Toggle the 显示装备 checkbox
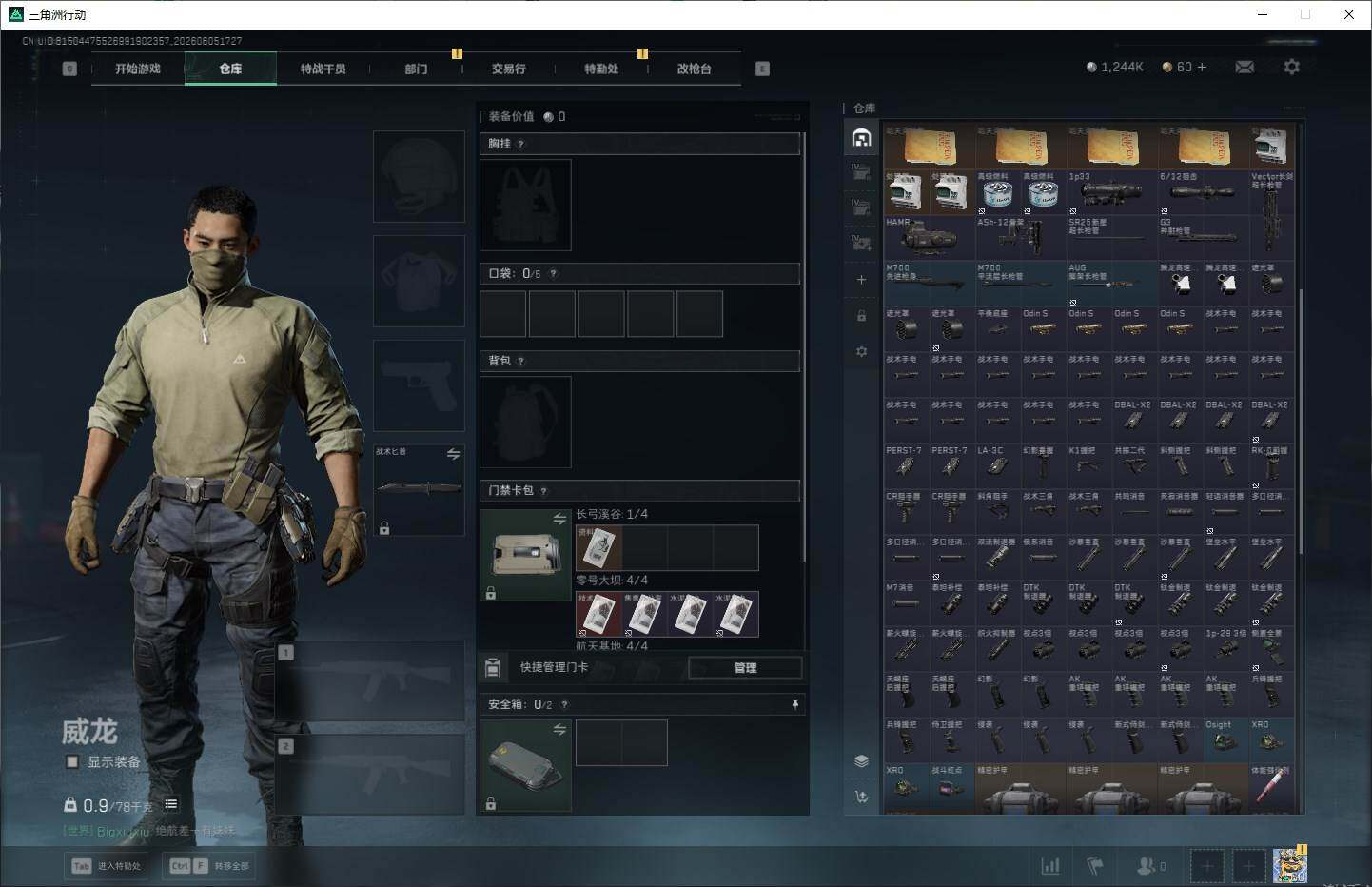Viewport: 1372px width, 887px height. point(72,761)
